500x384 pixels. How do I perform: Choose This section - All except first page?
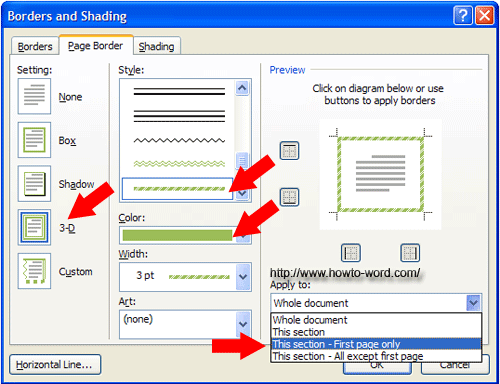click(x=376, y=356)
